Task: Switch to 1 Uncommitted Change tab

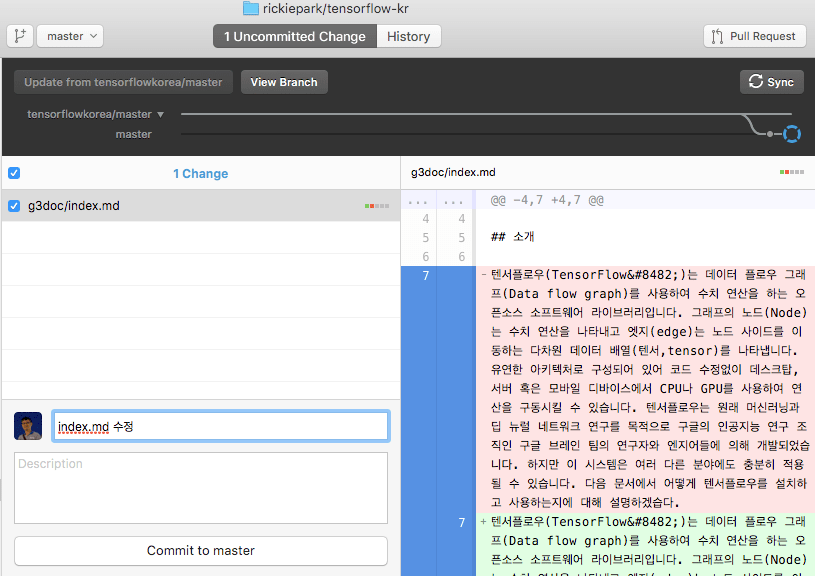Action: (x=295, y=36)
